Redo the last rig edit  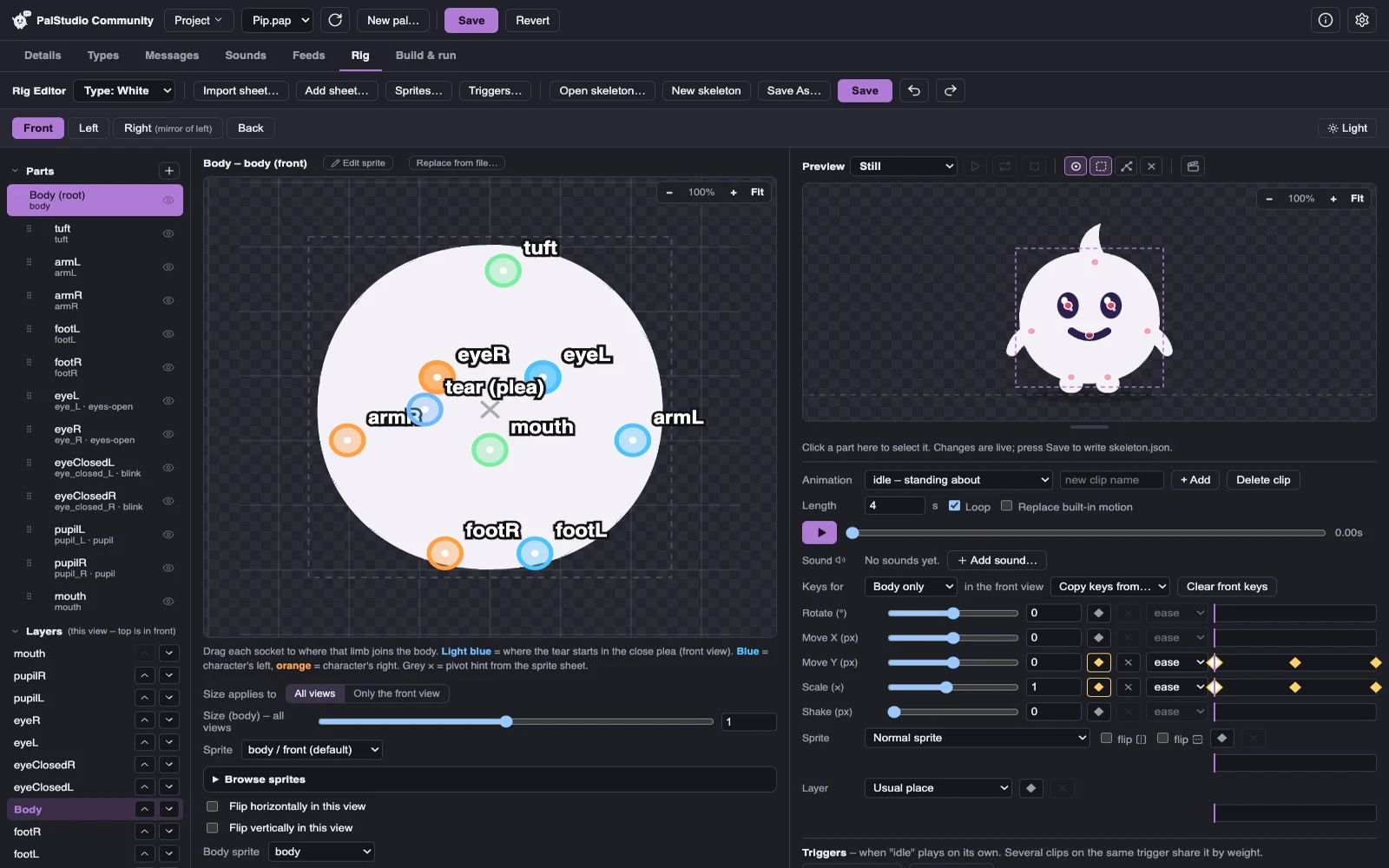click(951, 90)
